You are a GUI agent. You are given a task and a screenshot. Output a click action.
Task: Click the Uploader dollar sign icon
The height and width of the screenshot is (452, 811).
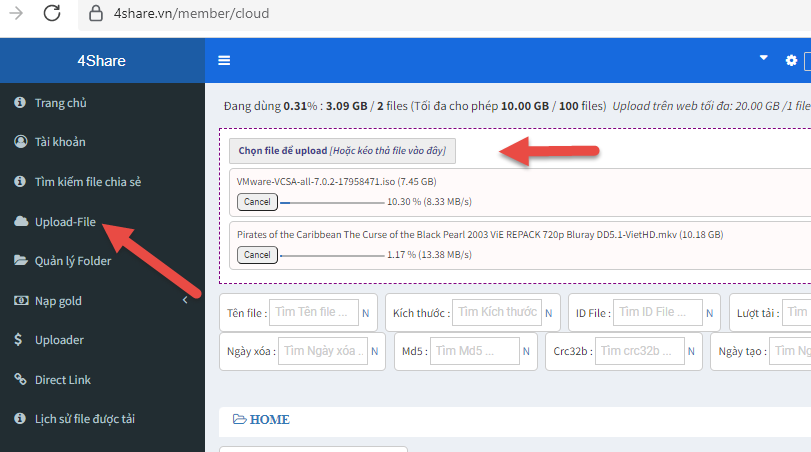20,340
